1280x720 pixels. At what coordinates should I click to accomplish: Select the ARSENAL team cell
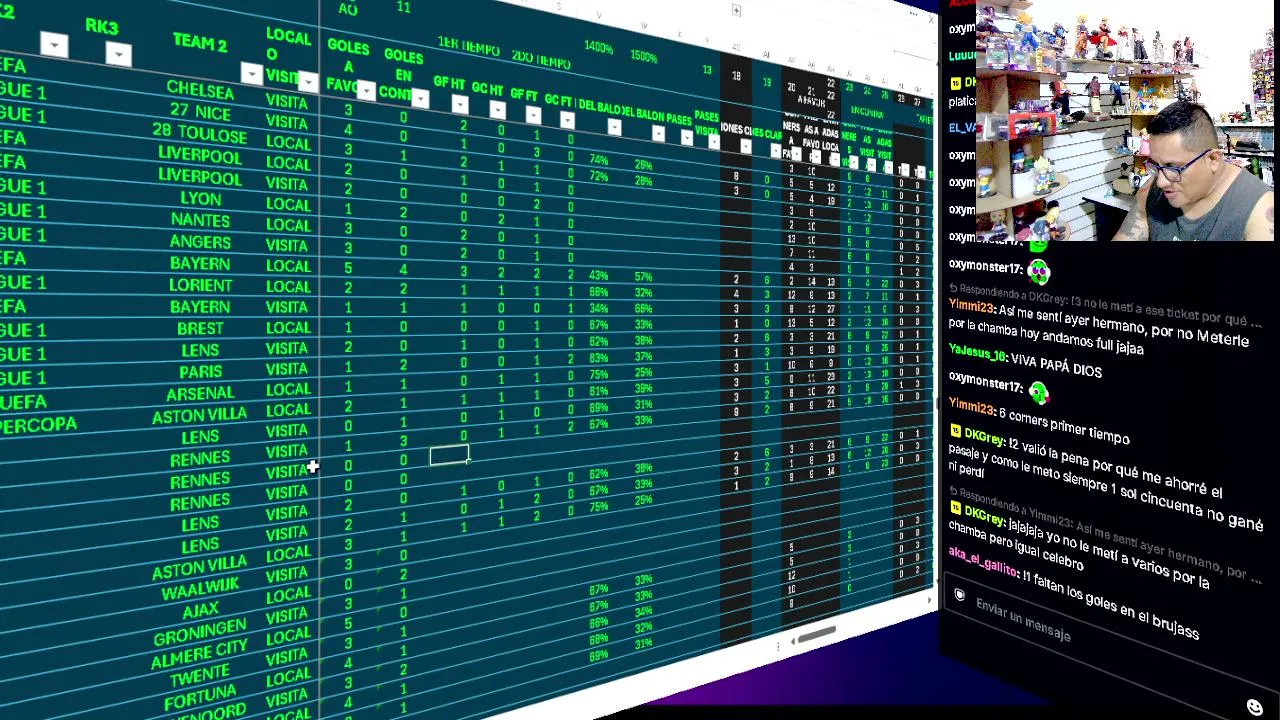200,393
